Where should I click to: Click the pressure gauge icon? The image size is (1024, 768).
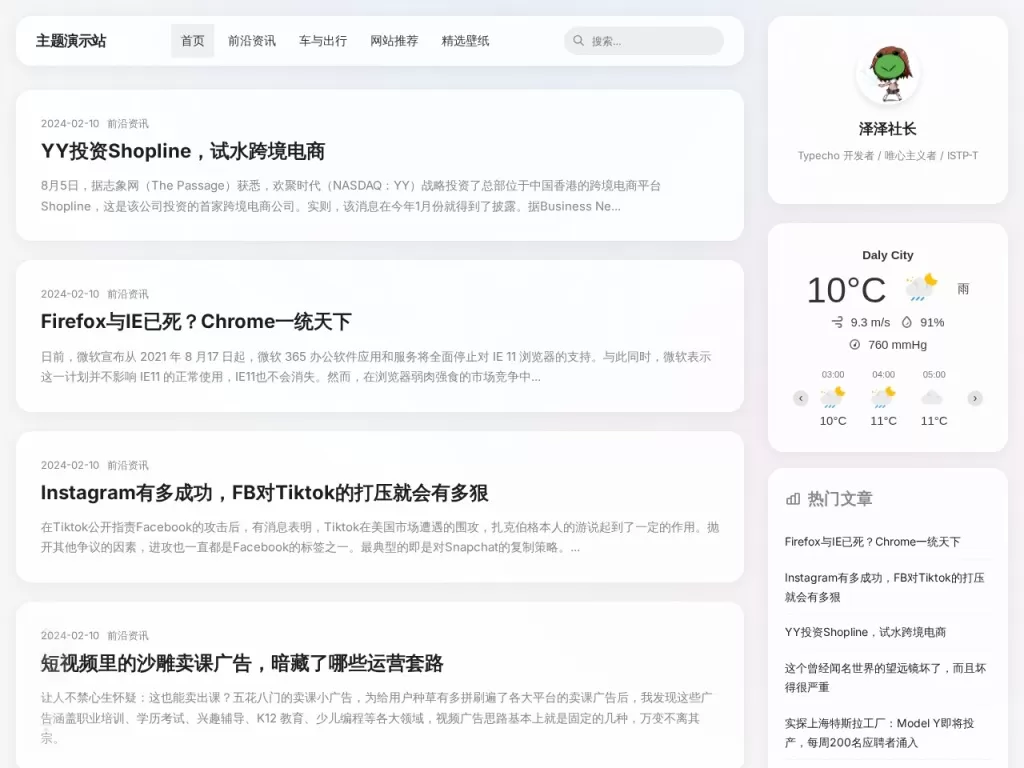coord(854,345)
